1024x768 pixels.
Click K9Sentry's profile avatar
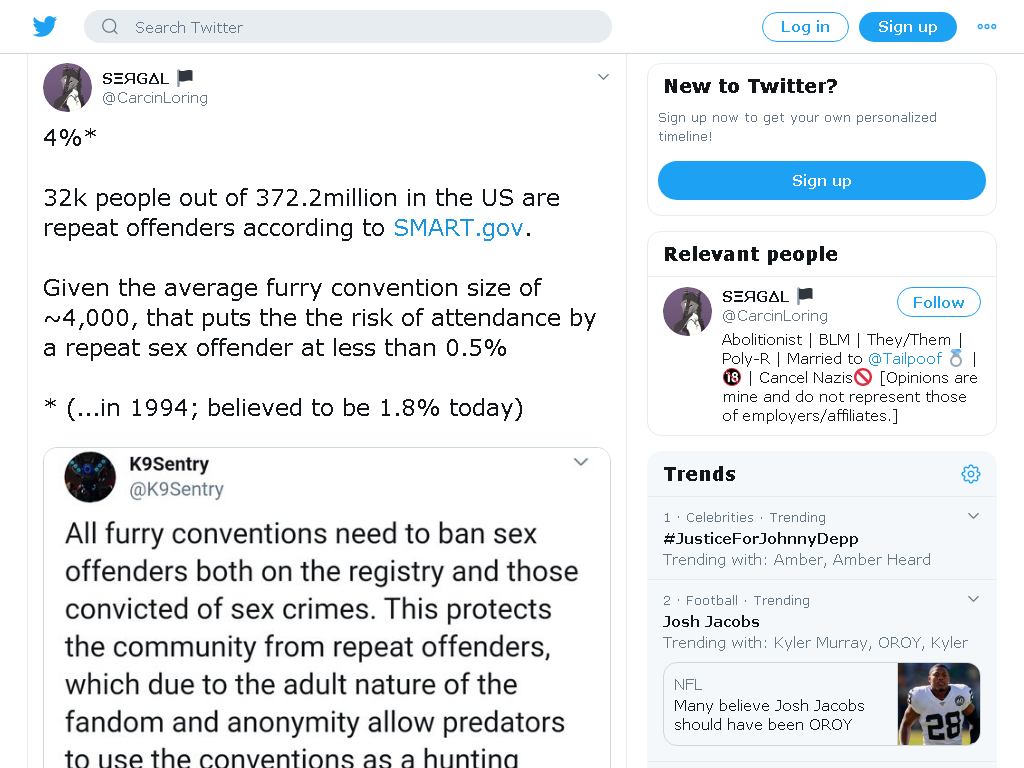click(x=90, y=477)
